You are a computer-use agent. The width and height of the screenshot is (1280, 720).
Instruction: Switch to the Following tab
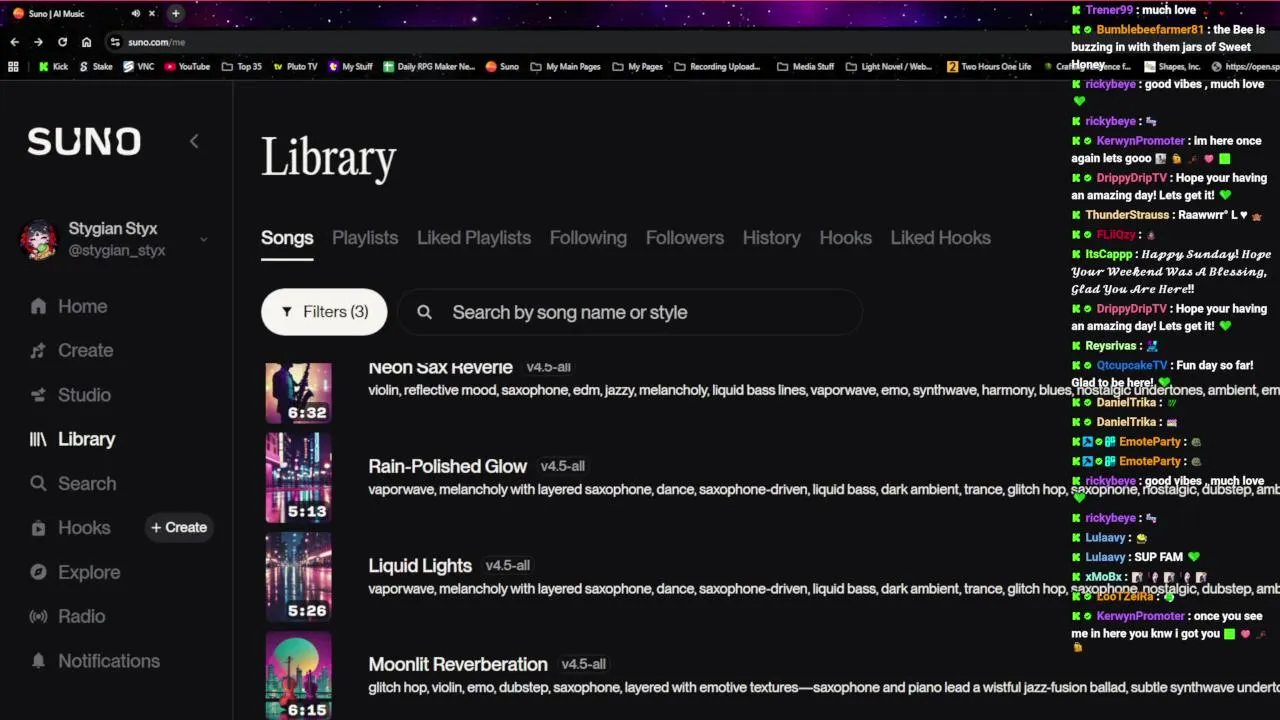point(588,238)
